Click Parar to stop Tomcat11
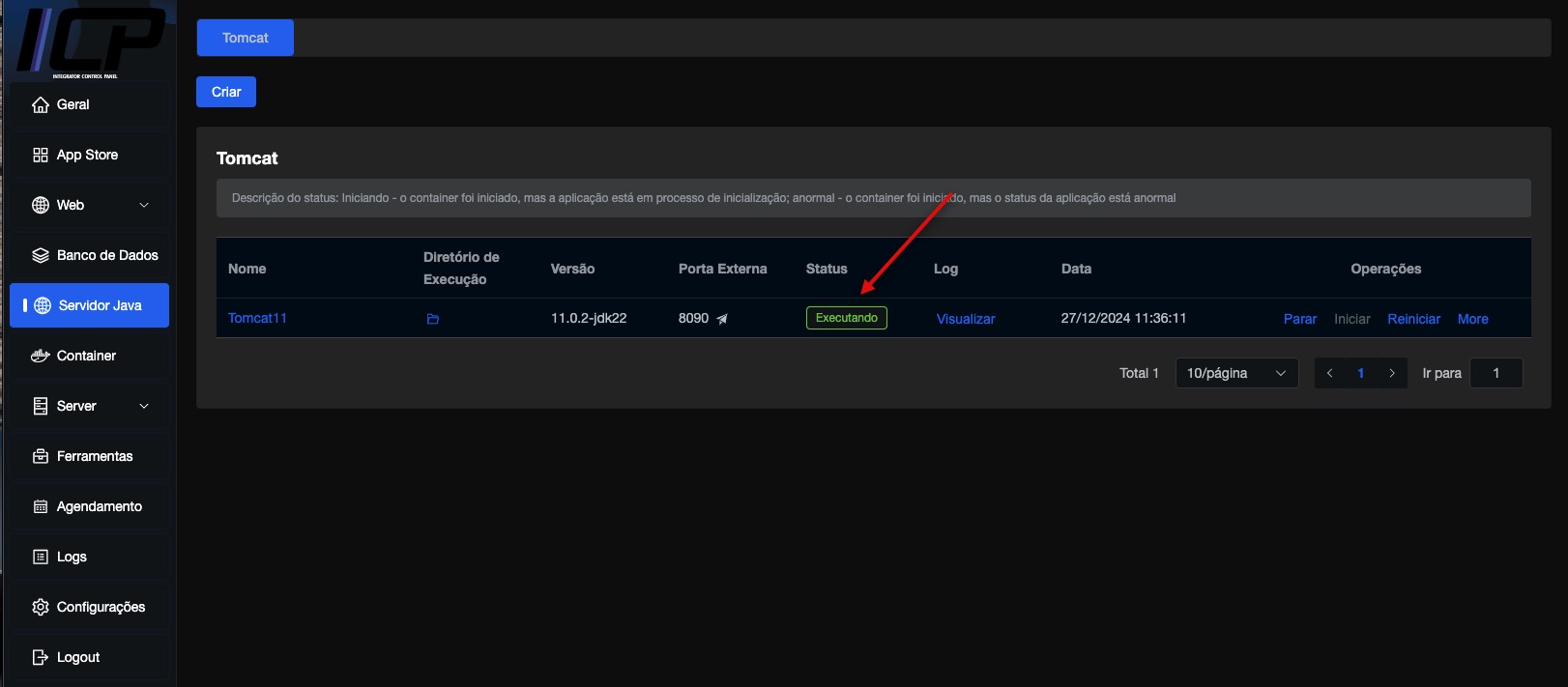 click(1299, 319)
